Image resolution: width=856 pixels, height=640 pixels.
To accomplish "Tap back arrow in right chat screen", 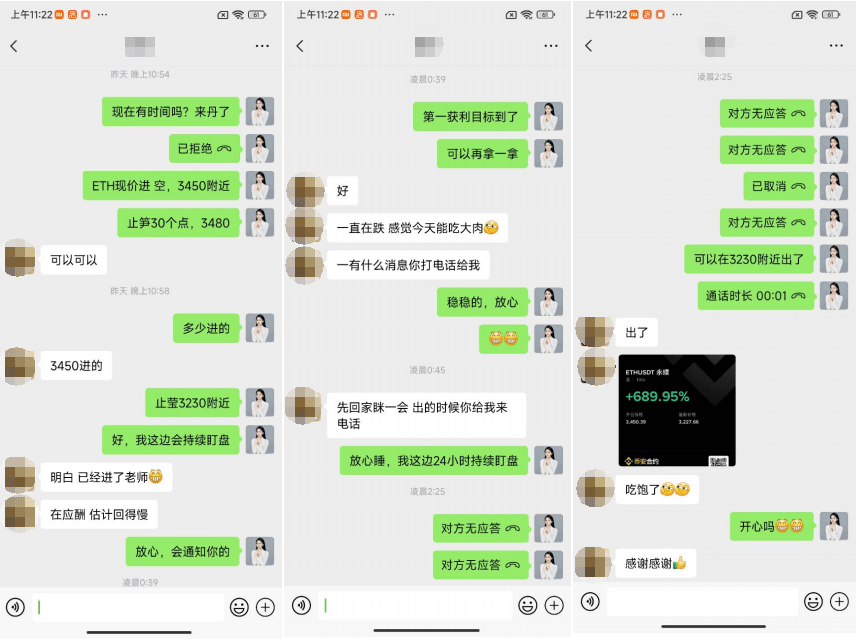I will (x=588, y=46).
